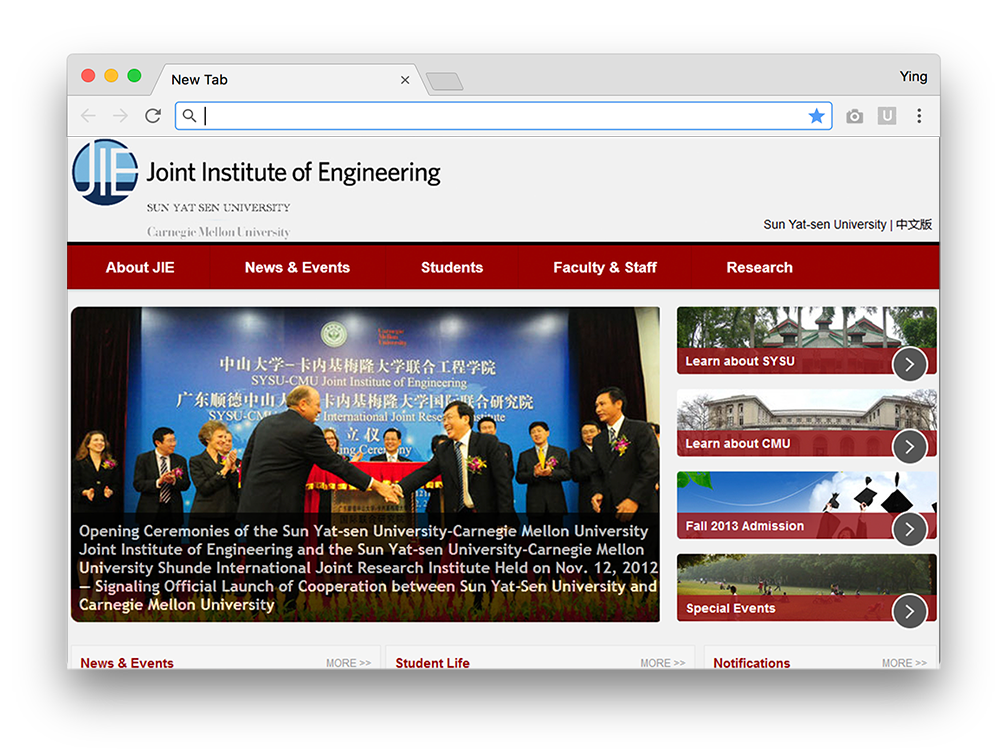Image resolution: width=1000 pixels, height=754 pixels.
Task: Click the U extension icon
Action: (886, 115)
